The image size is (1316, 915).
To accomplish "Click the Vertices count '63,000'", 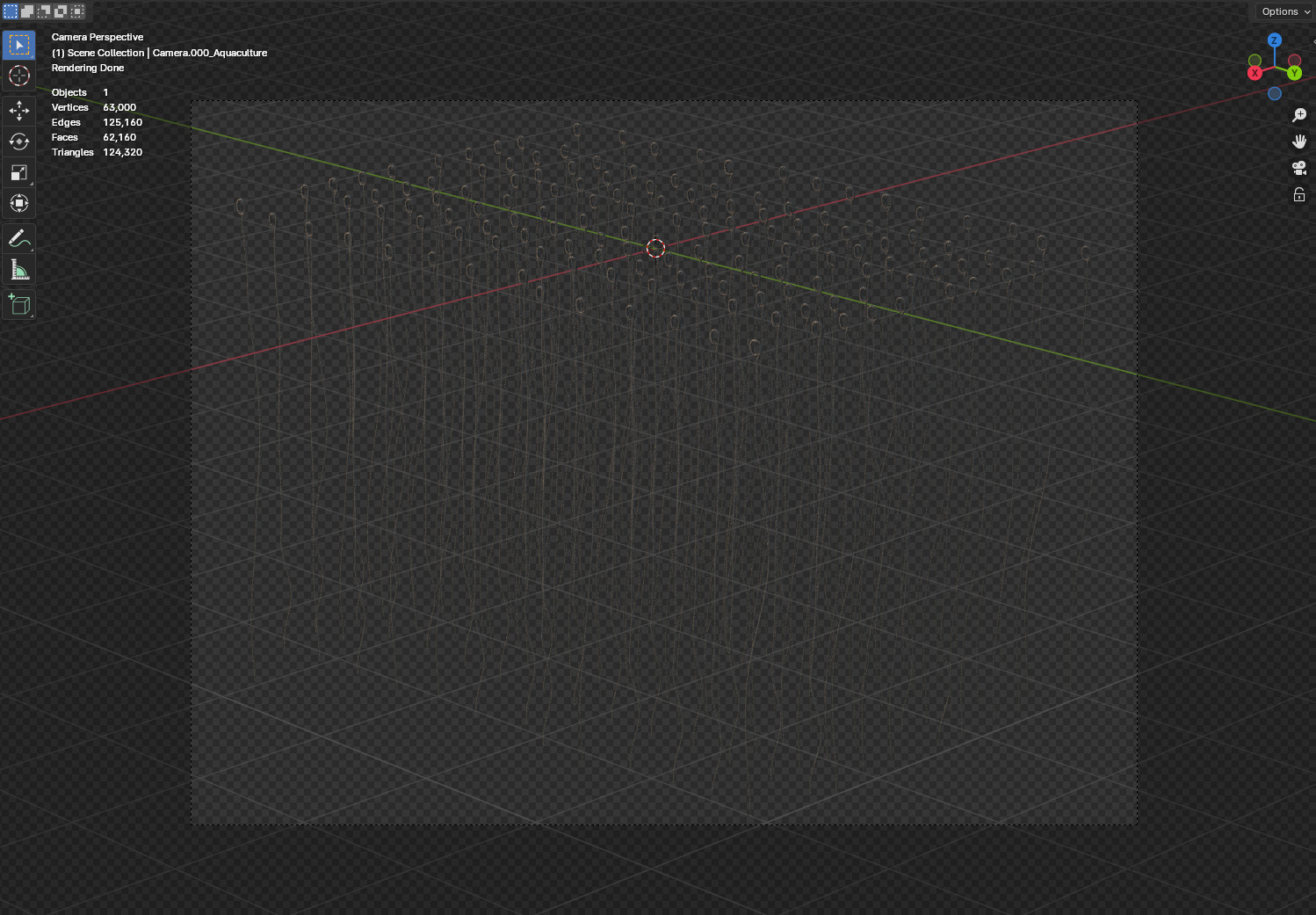I will [x=119, y=107].
